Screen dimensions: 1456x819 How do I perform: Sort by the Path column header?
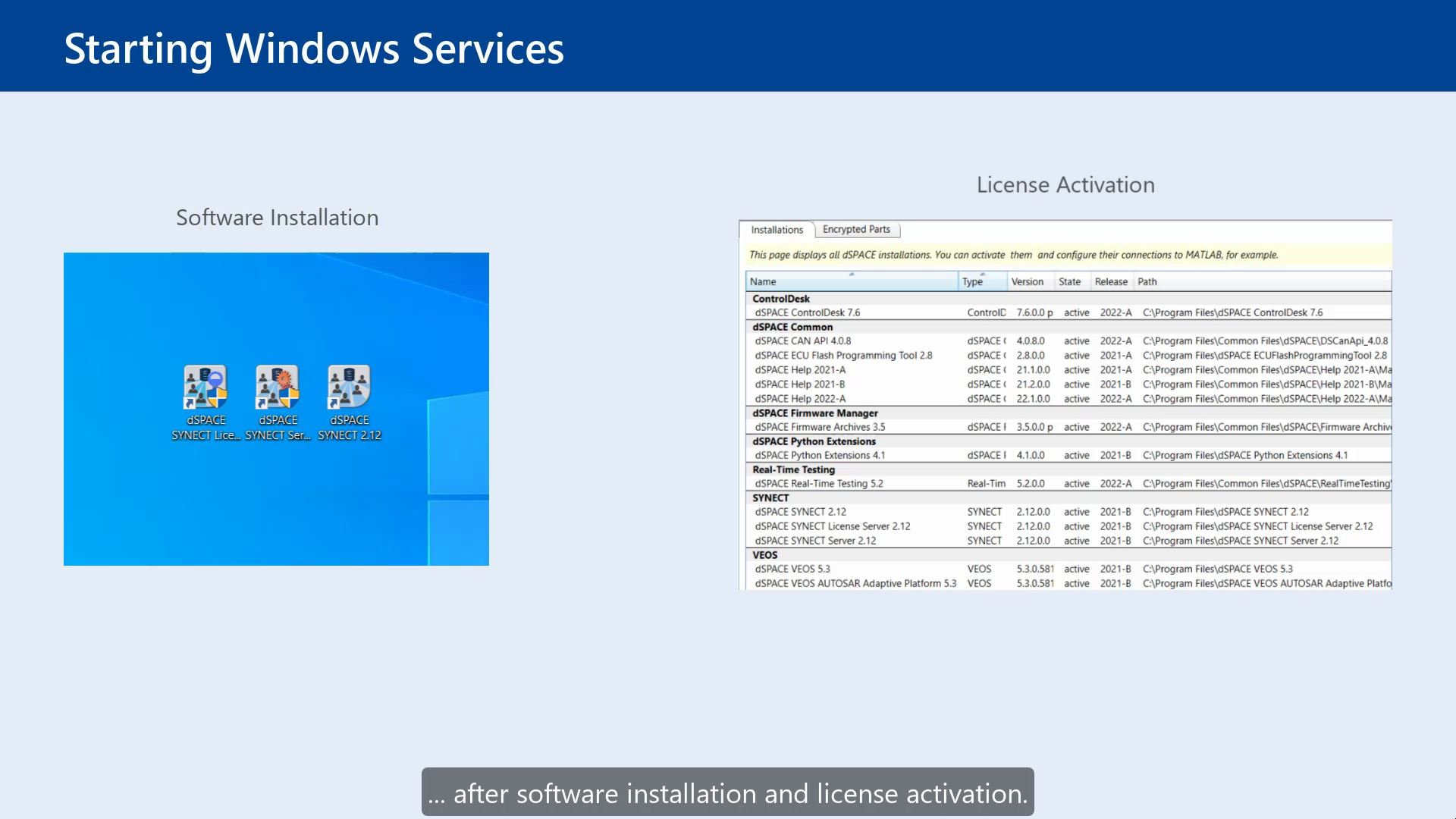pos(1263,281)
